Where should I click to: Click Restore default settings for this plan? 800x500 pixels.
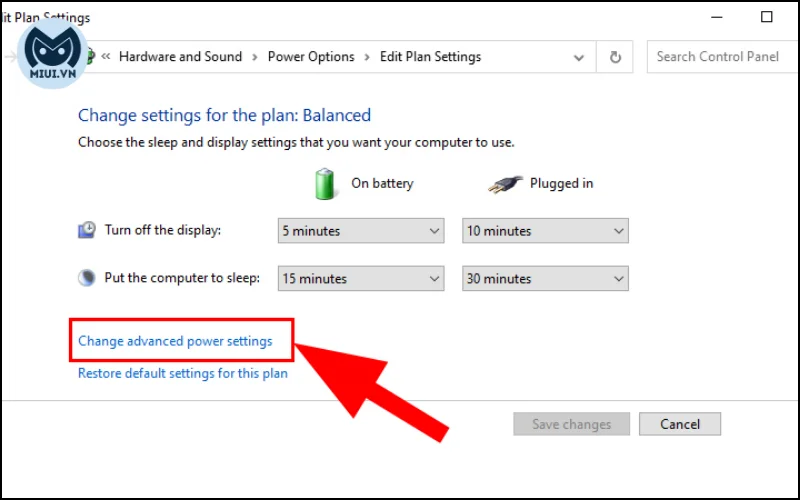click(x=183, y=373)
